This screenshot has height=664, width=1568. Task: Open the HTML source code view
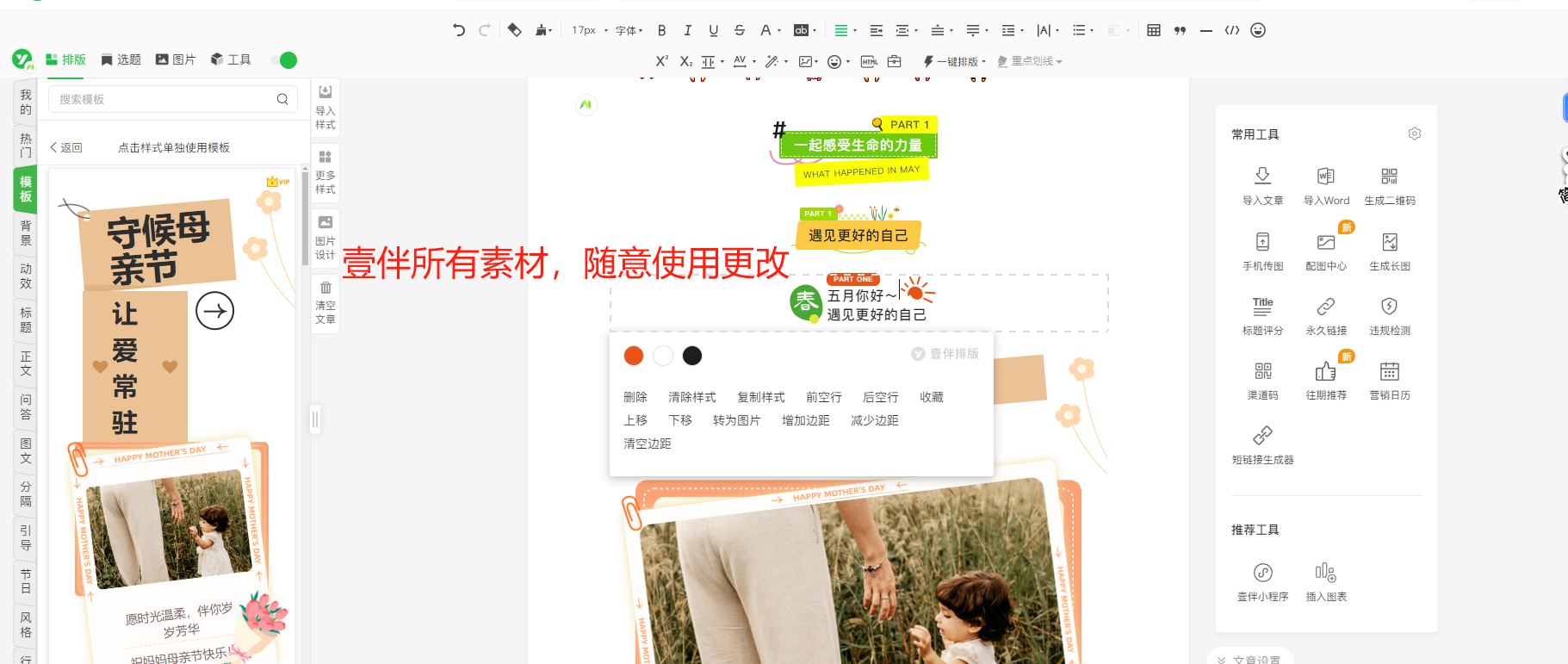(x=1232, y=30)
